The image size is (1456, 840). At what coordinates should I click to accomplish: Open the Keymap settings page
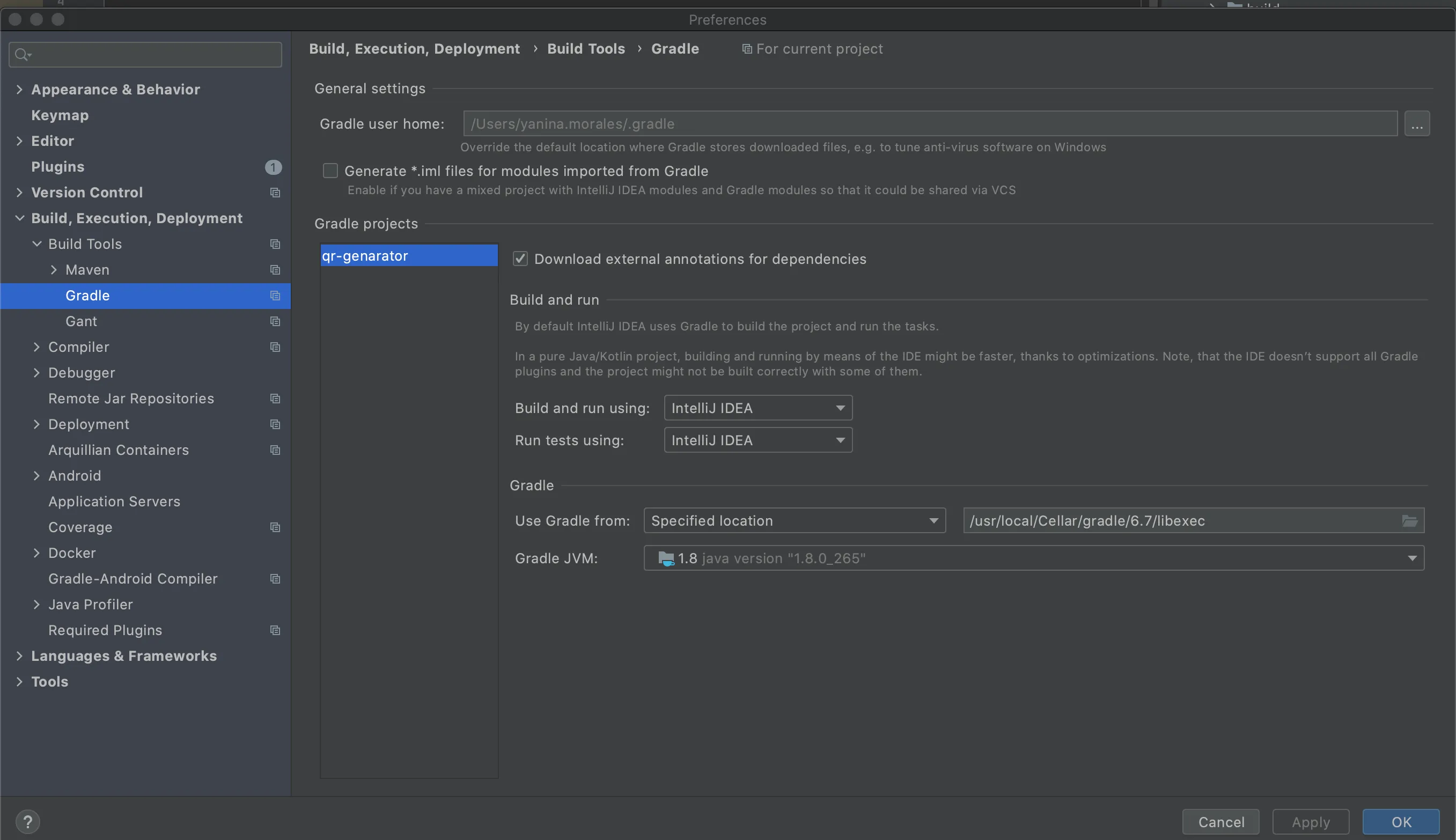click(x=60, y=115)
